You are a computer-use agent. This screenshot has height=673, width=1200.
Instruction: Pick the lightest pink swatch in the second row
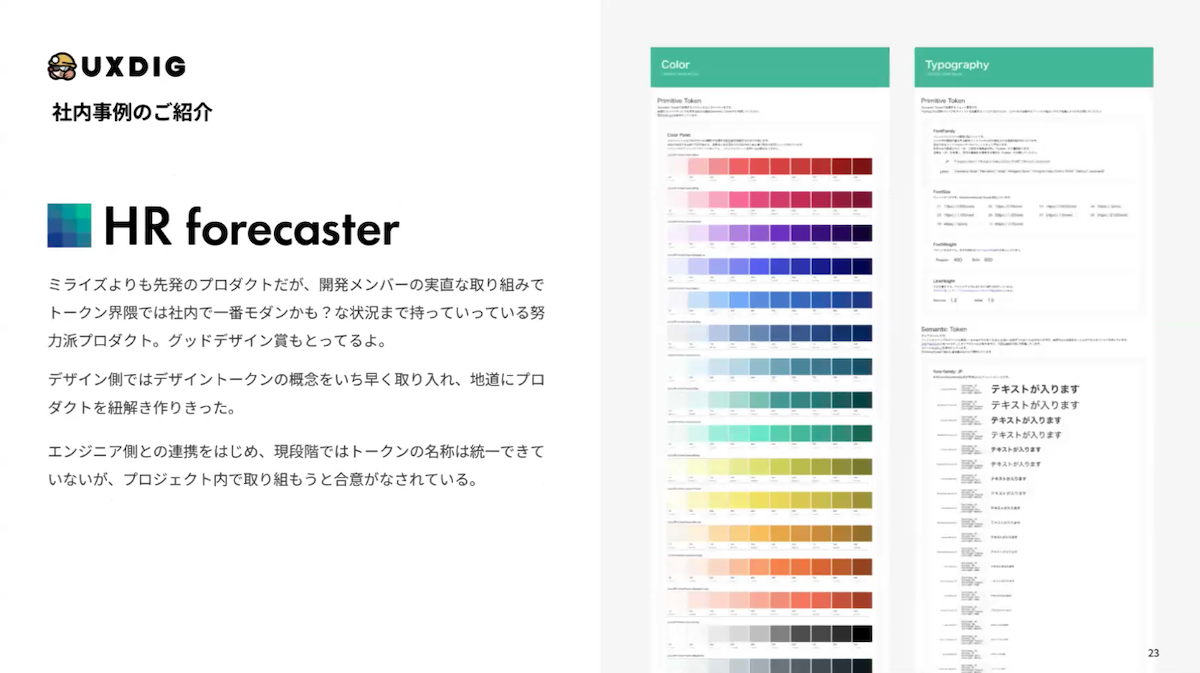pyautogui.click(x=678, y=199)
